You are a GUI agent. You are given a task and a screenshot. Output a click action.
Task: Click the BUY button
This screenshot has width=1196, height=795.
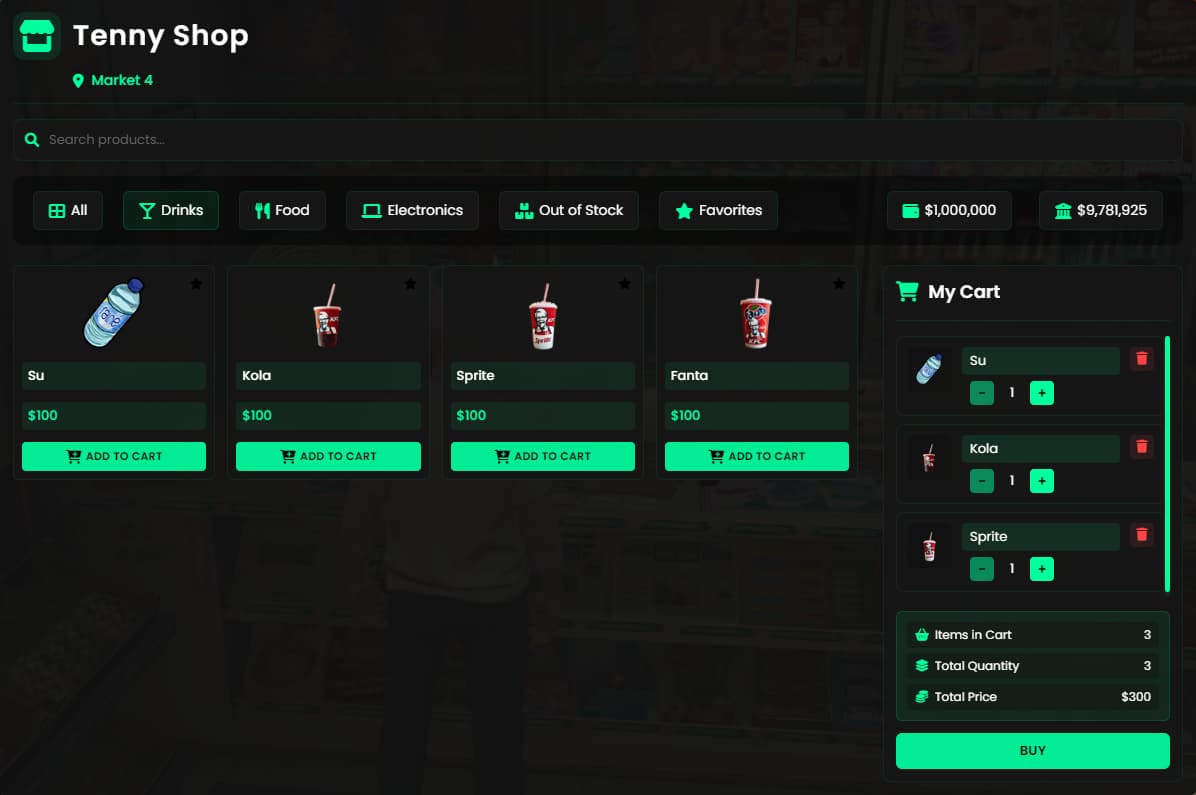click(x=1032, y=751)
